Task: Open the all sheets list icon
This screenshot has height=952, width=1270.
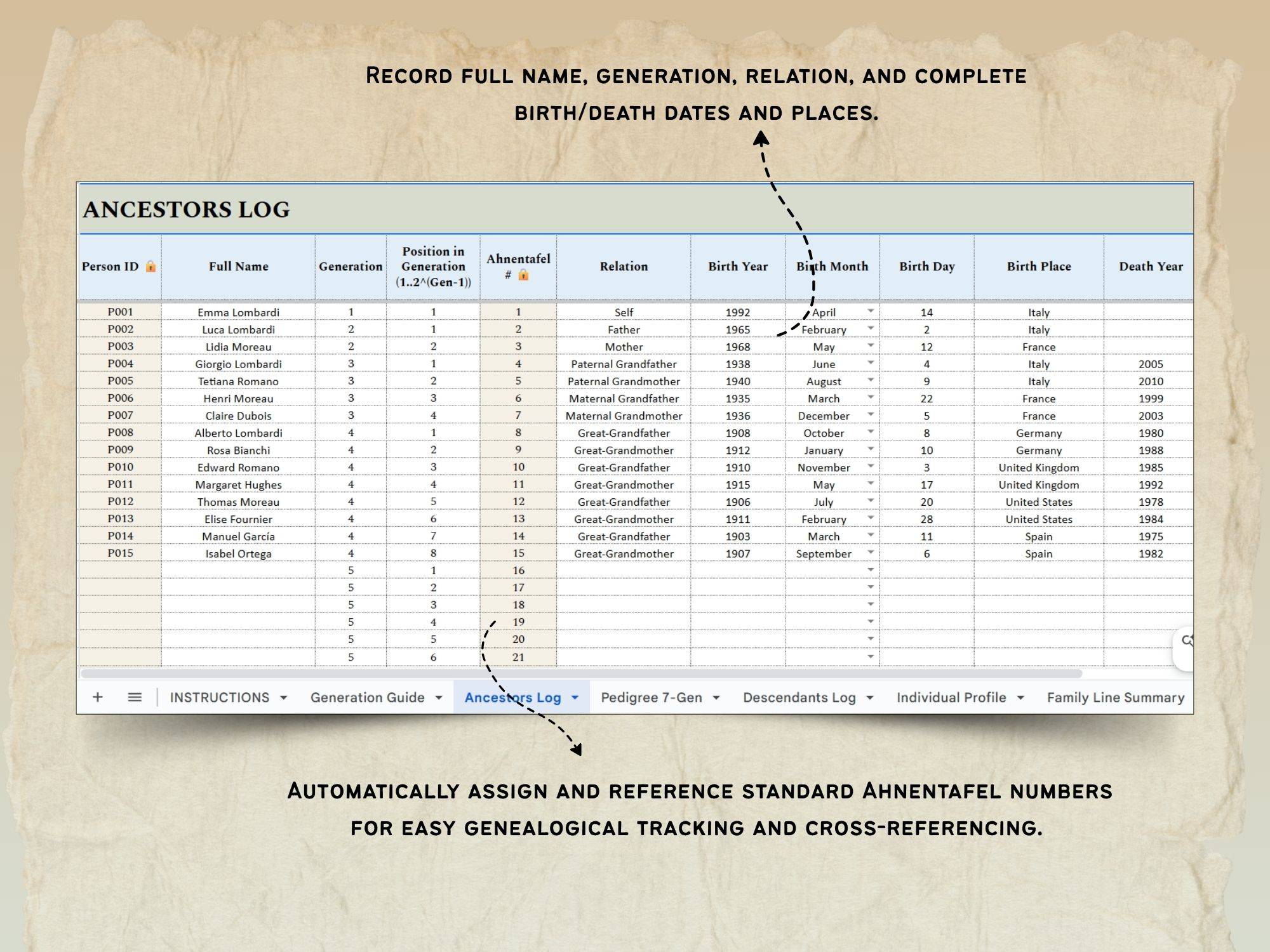Action: [135, 697]
